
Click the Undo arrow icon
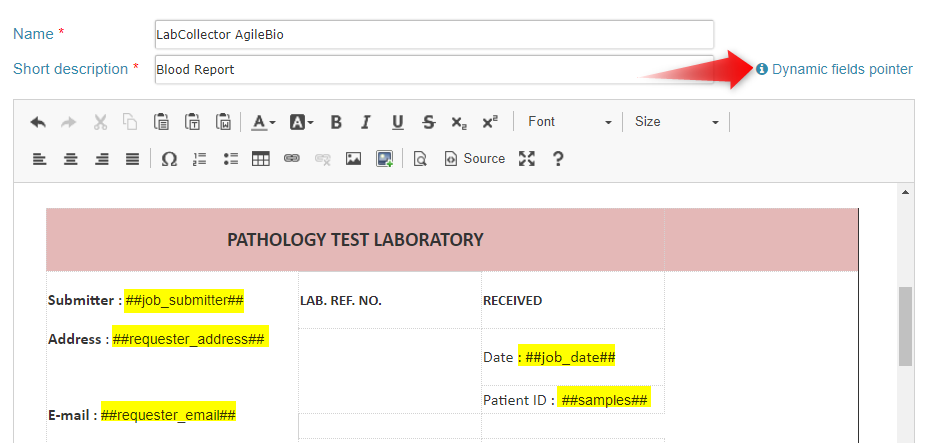pyautogui.click(x=38, y=122)
